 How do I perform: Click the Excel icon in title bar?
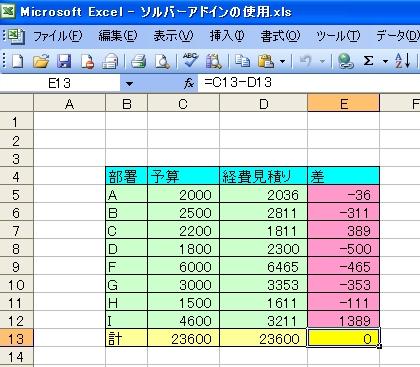[8, 11]
